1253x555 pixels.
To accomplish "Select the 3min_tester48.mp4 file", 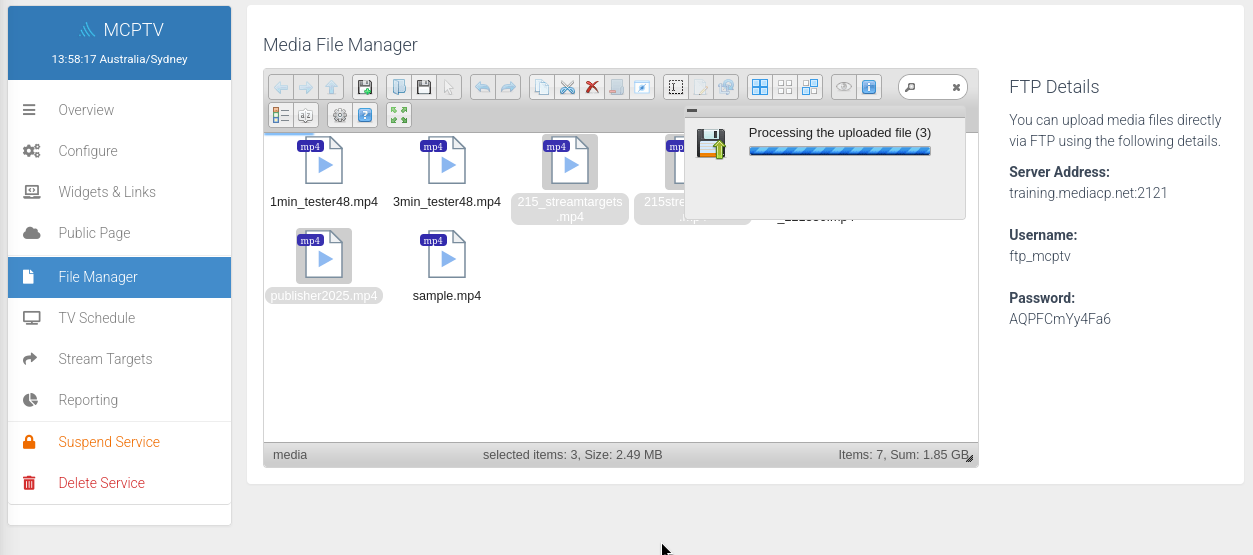I will (447, 173).
